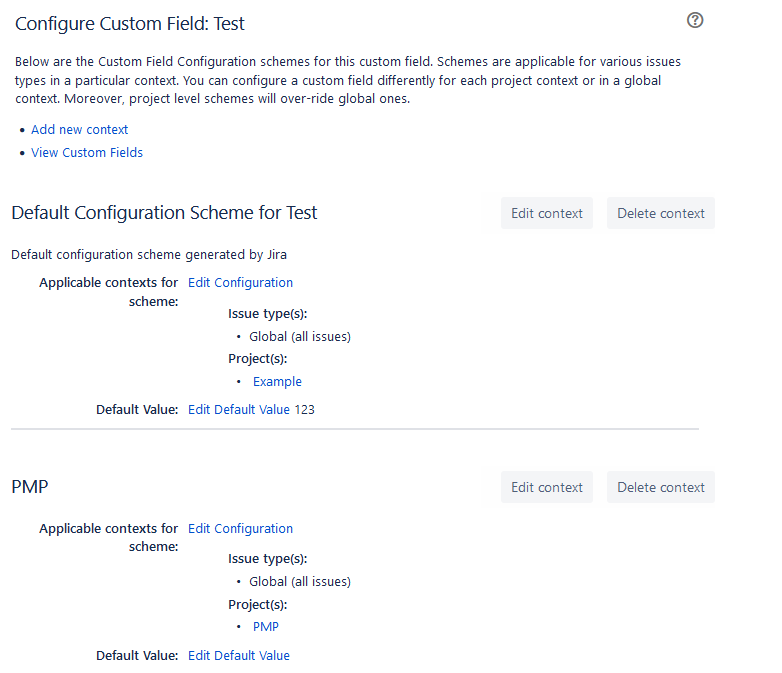This screenshot has width=782, height=673.
Task: Click the Default Configuration Scheme for Test heading
Action: pos(164,213)
